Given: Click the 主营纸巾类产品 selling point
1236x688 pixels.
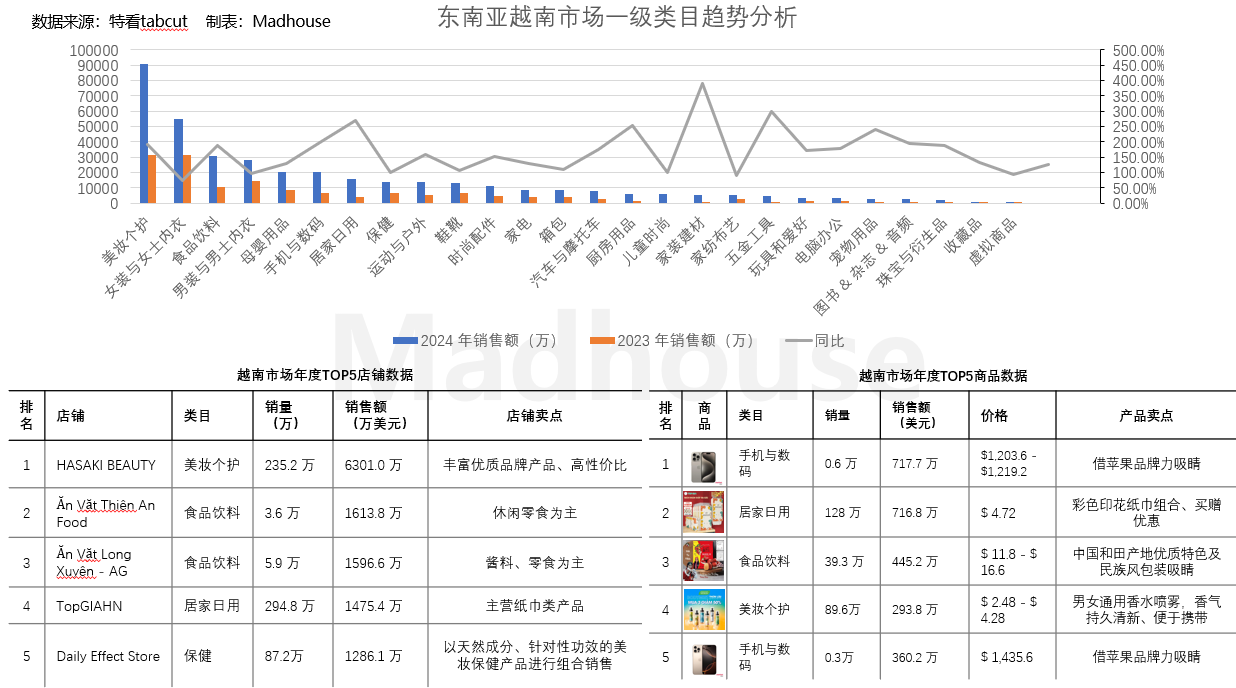Looking at the screenshot, I should [535, 606].
